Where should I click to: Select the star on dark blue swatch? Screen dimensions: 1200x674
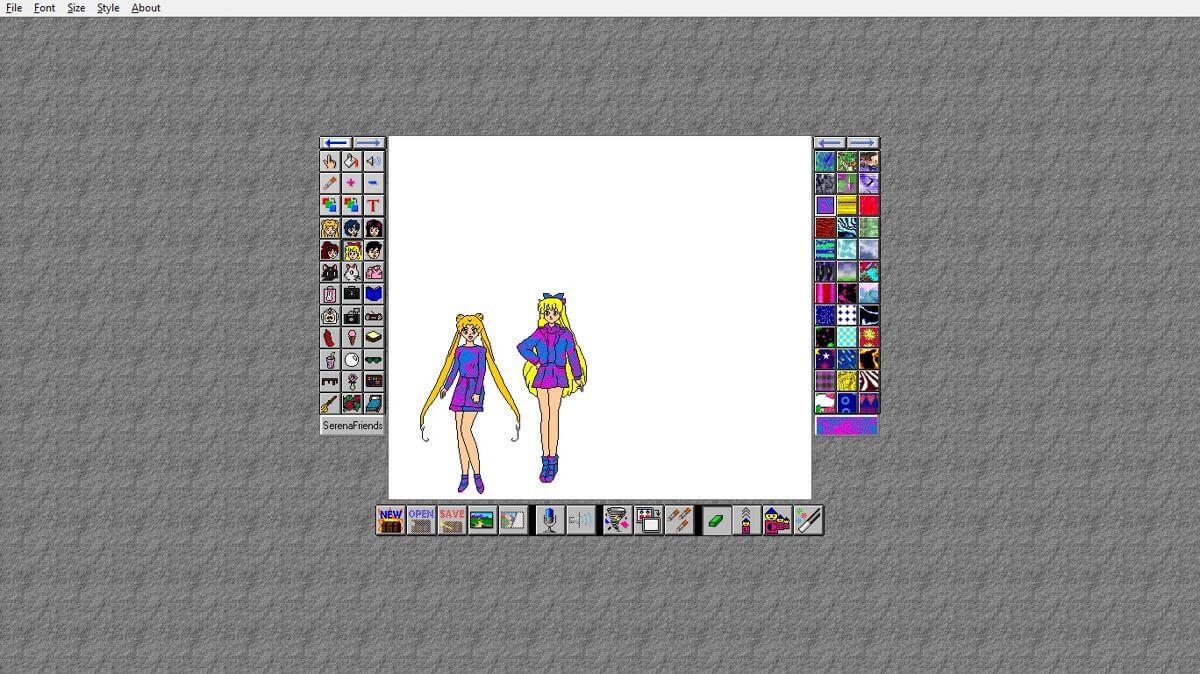click(825, 359)
